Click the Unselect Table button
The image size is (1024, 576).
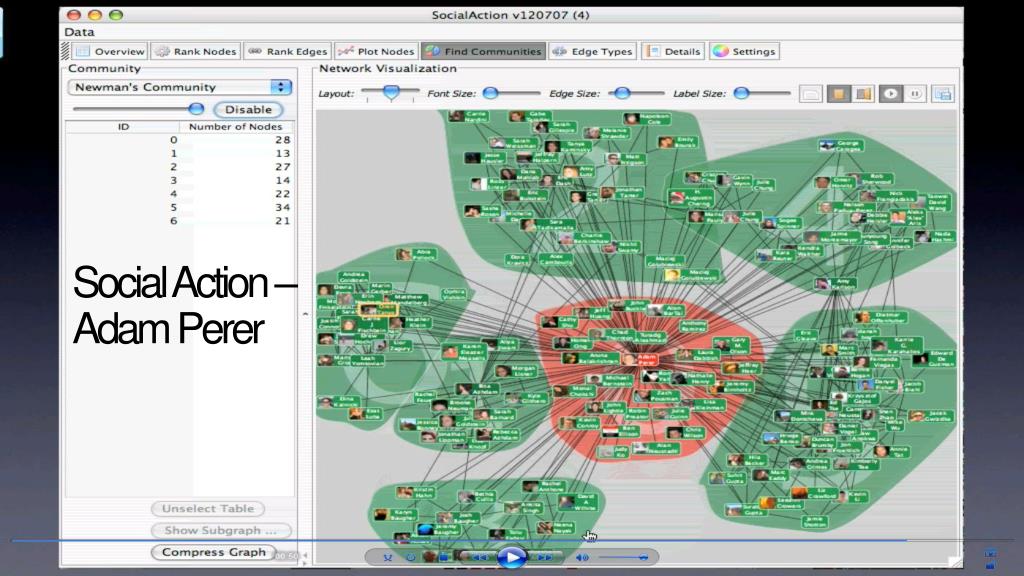[208, 509]
